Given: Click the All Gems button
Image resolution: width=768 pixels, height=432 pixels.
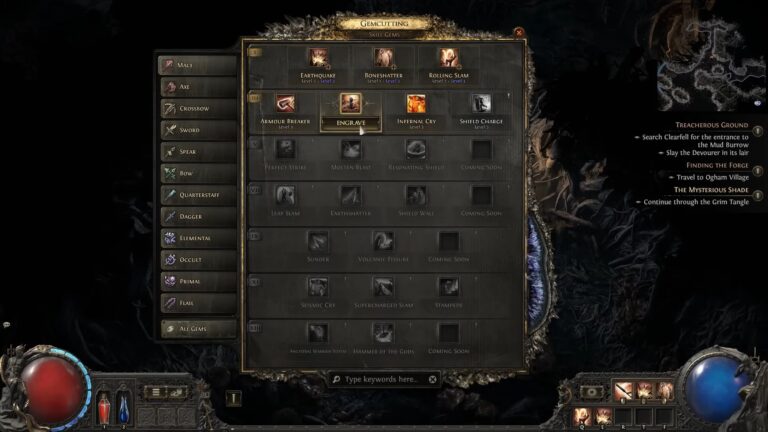Looking at the screenshot, I should (198, 329).
